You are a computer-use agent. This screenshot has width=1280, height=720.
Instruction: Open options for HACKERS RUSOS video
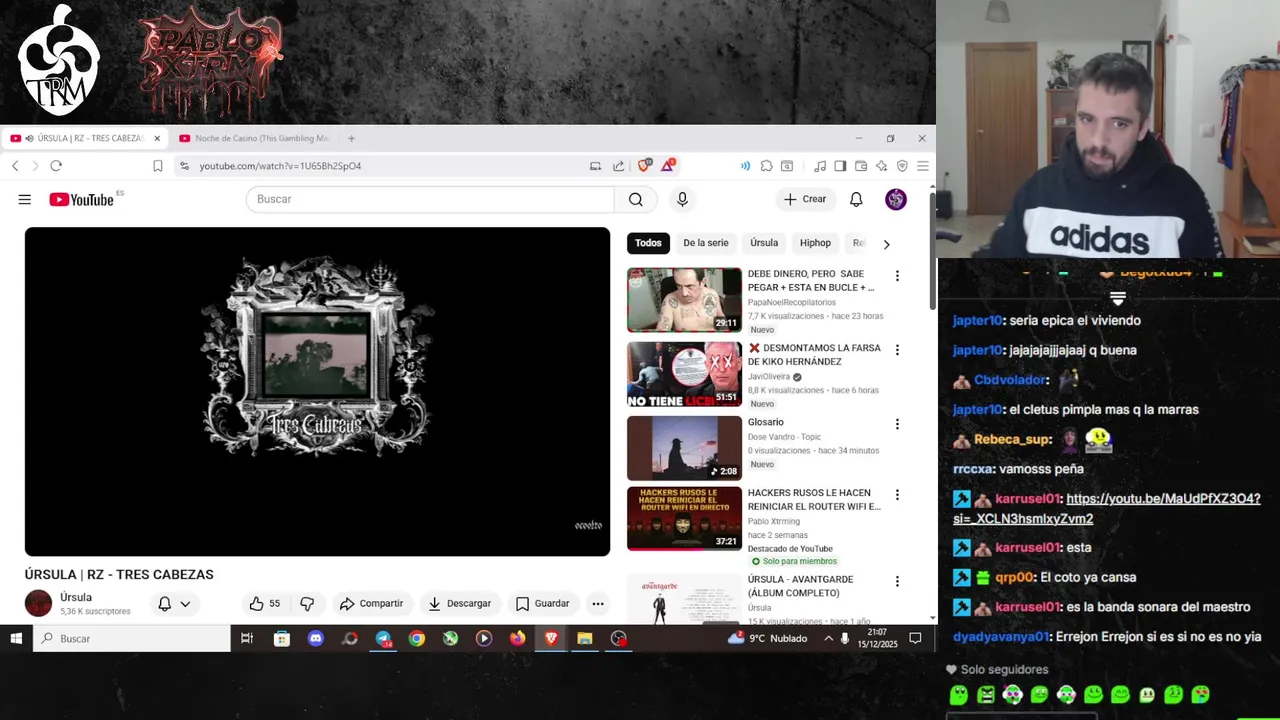point(897,495)
